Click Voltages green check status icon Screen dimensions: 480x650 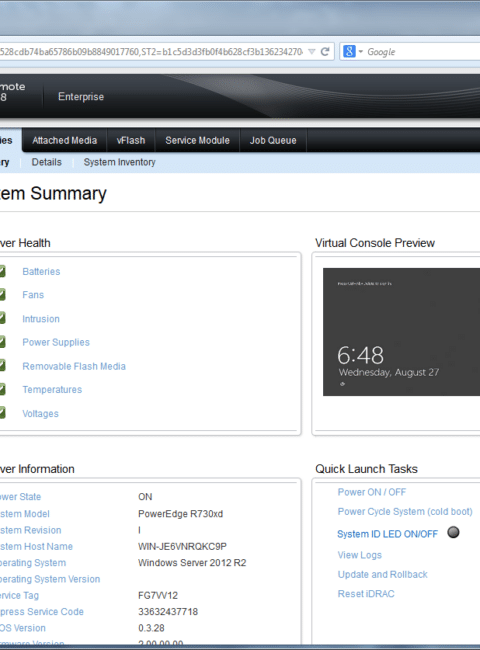click(x=2, y=413)
